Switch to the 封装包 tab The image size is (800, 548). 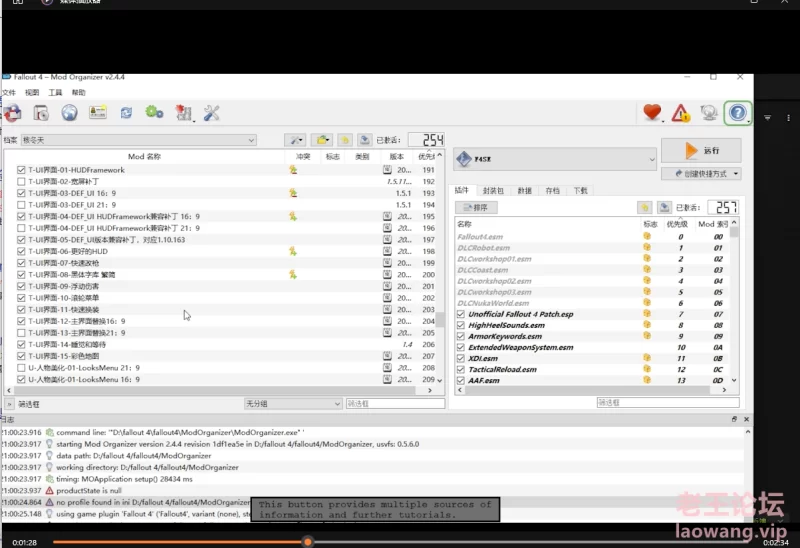pyautogui.click(x=493, y=190)
